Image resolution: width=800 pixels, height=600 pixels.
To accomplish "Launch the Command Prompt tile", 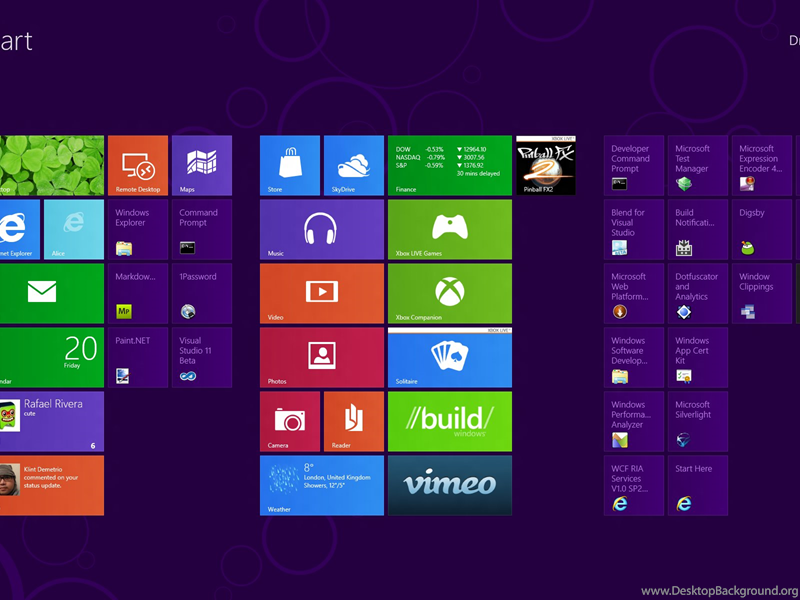I will pyautogui.click(x=202, y=230).
